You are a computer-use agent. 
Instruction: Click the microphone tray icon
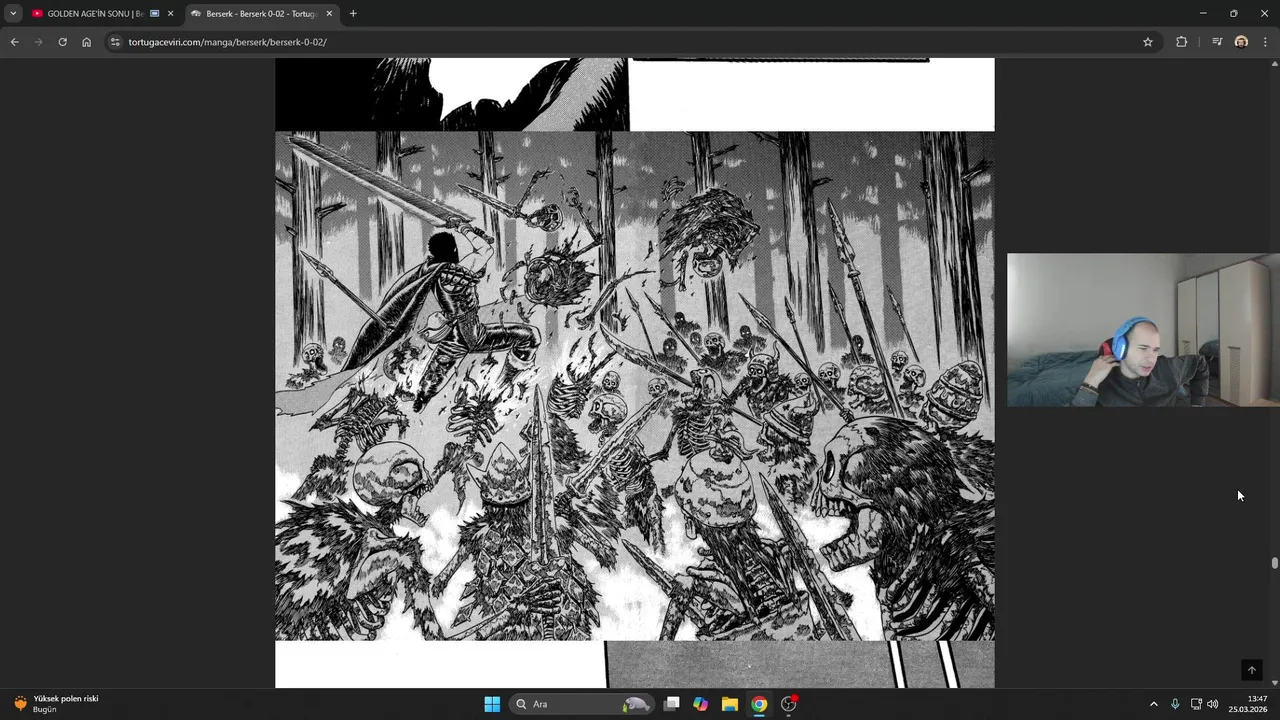pyautogui.click(x=1175, y=704)
